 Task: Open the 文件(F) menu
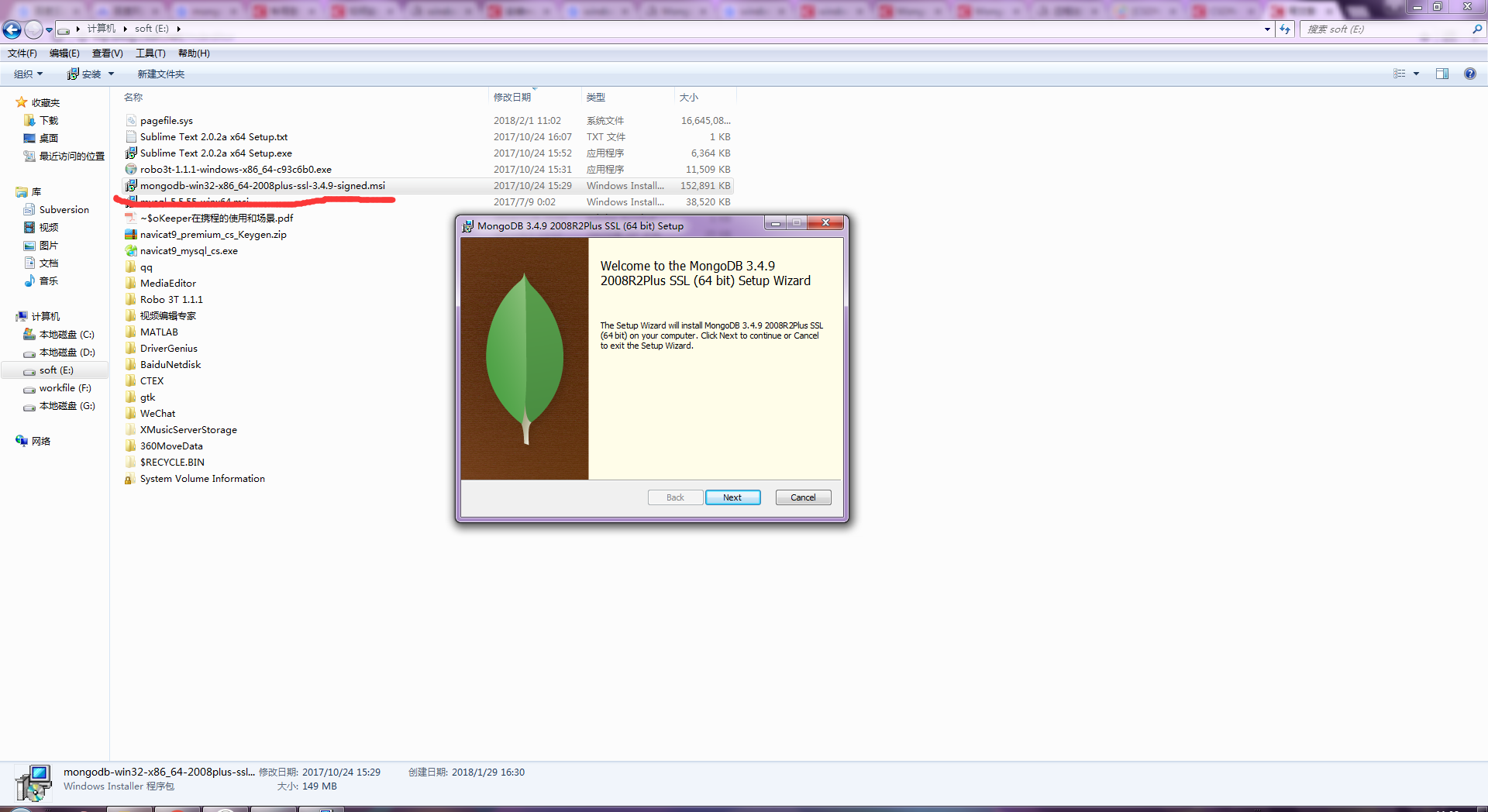click(x=22, y=53)
